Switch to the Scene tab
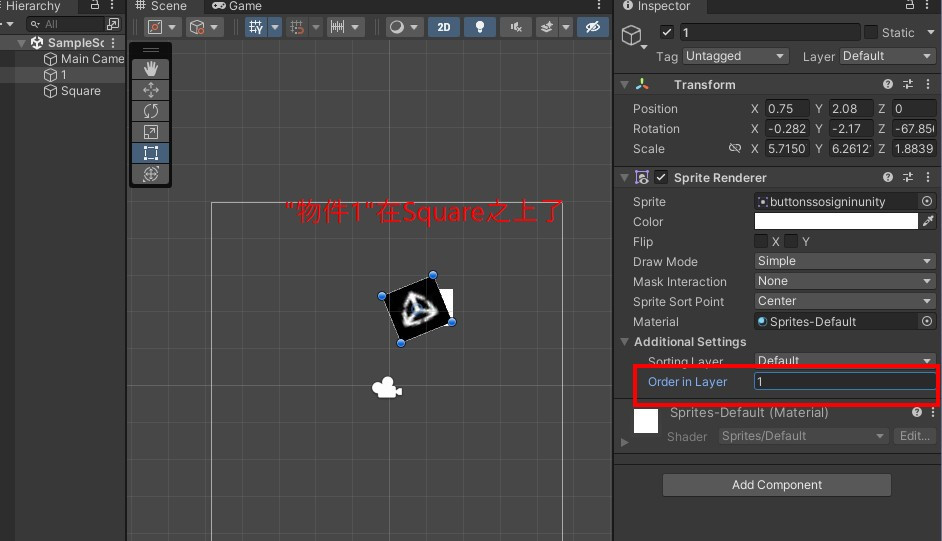Screen dimensions: 942x541 point(160,6)
